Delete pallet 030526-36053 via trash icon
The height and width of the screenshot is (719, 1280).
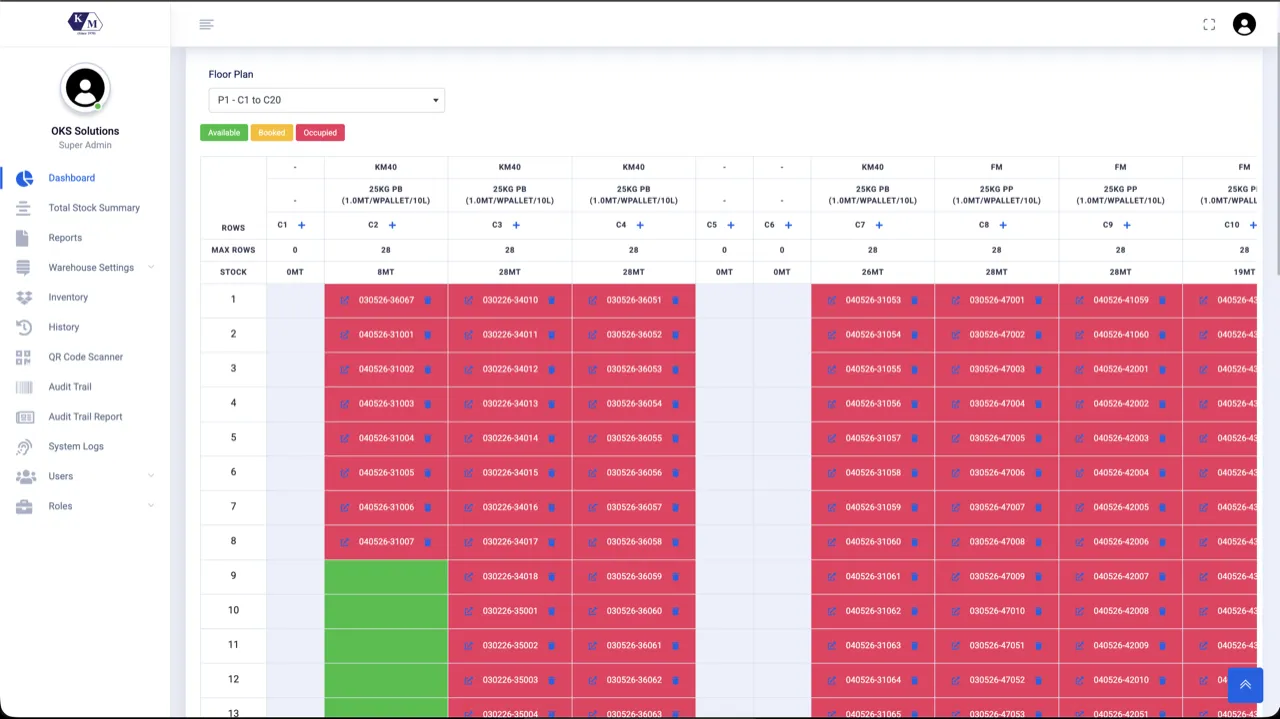click(x=675, y=369)
